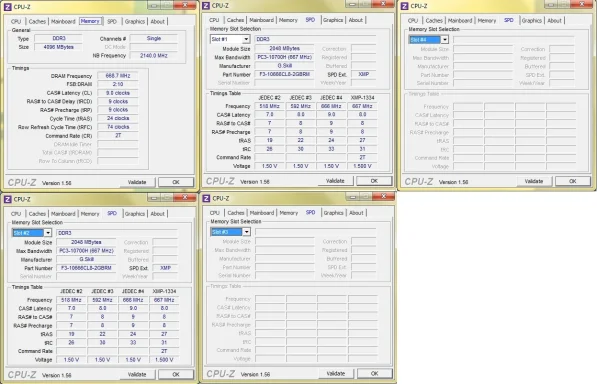597x384 pixels.
Task: Select Graphics tab in the Slot #1 window
Action: click(333, 20)
